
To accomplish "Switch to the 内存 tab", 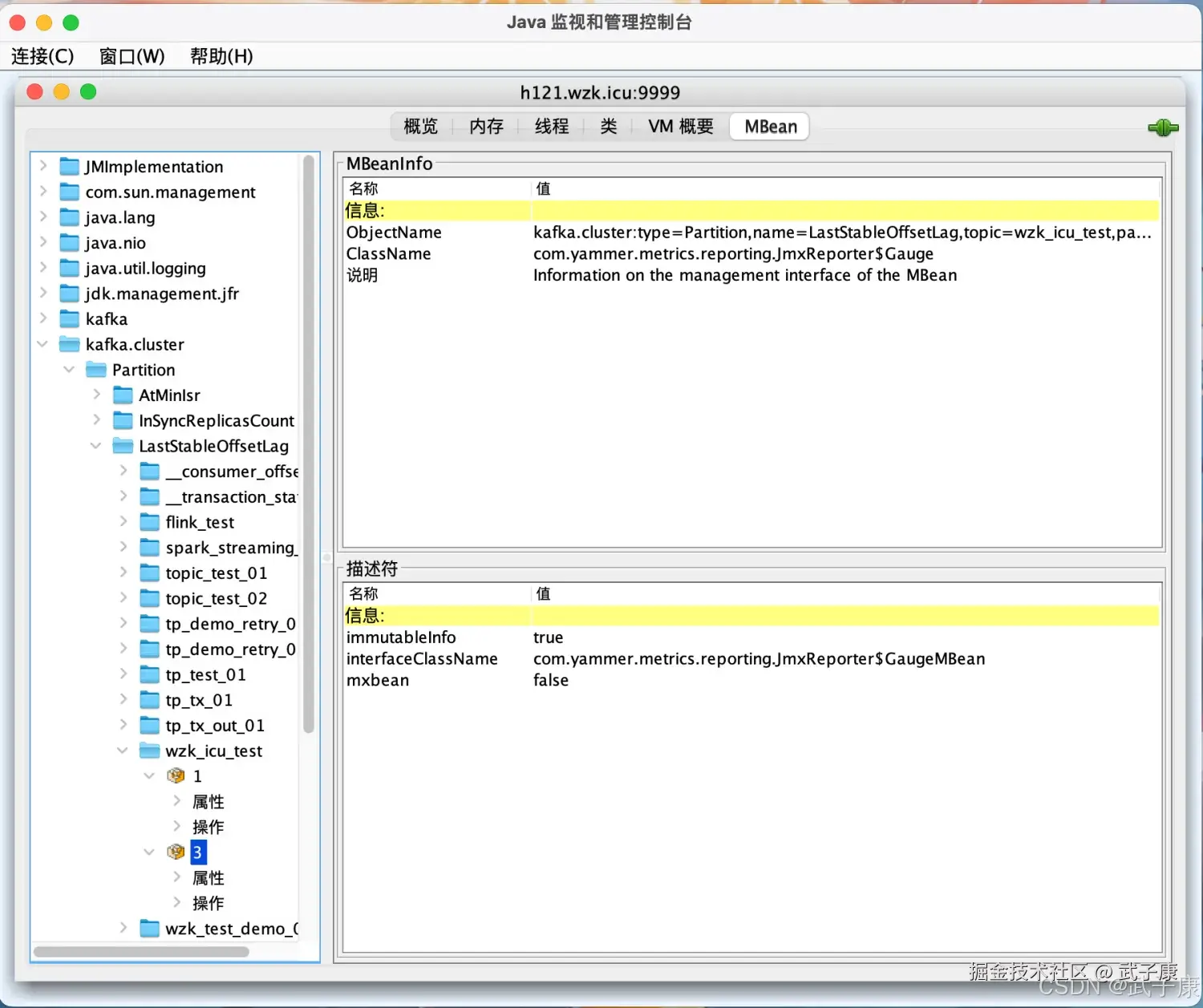I will 487,127.
